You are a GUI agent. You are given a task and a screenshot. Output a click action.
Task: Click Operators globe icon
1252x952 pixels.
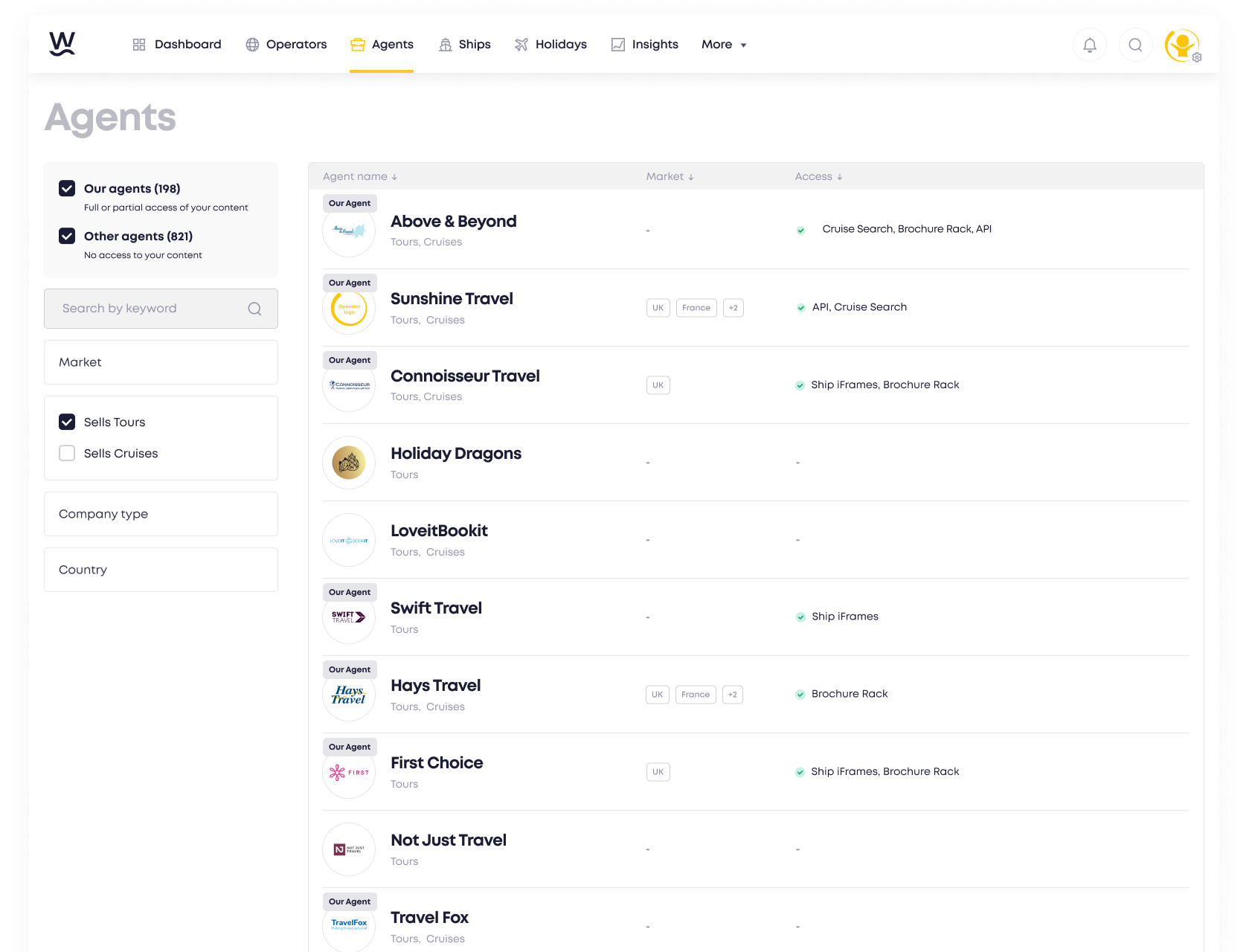[253, 45]
